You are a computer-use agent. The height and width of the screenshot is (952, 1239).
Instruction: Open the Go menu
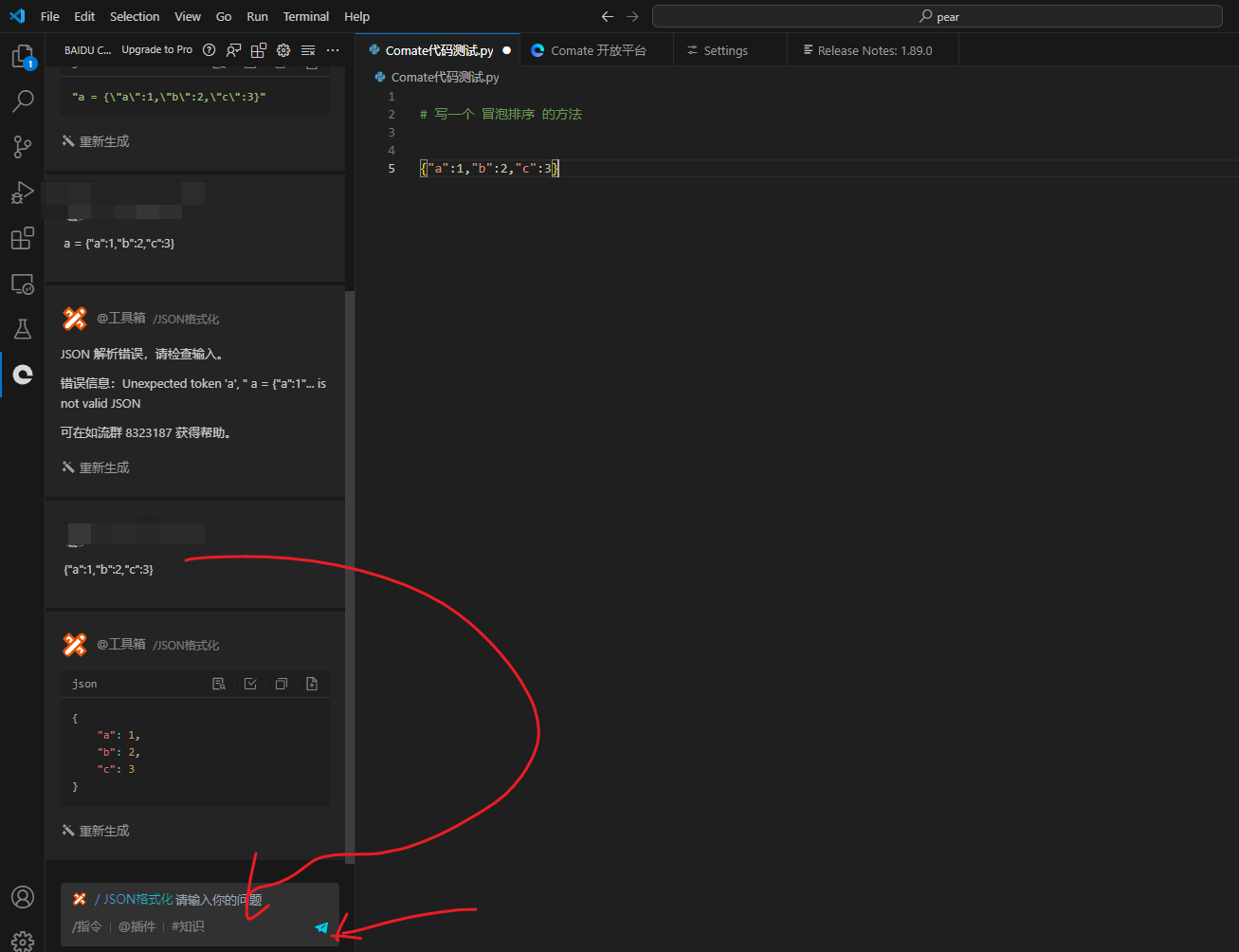(224, 16)
